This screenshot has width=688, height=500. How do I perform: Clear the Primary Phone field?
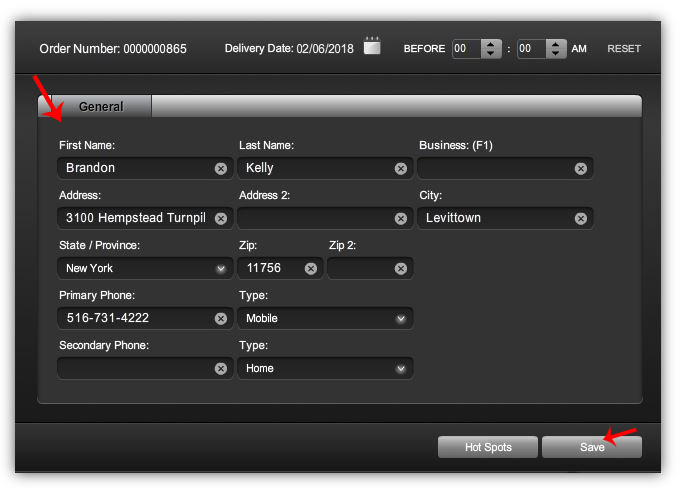pos(221,318)
